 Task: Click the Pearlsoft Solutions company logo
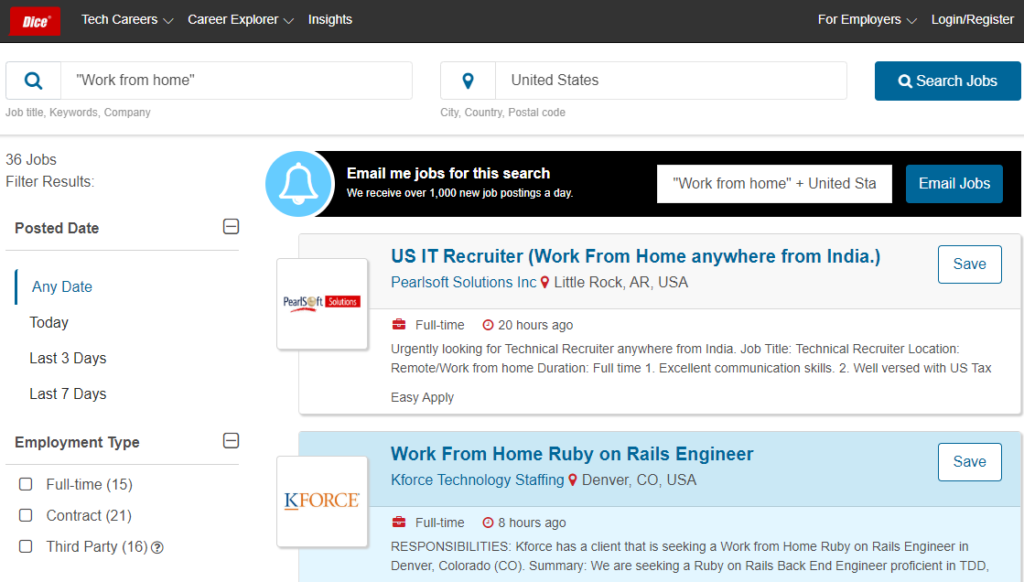pyautogui.click(x=322, y=302)
